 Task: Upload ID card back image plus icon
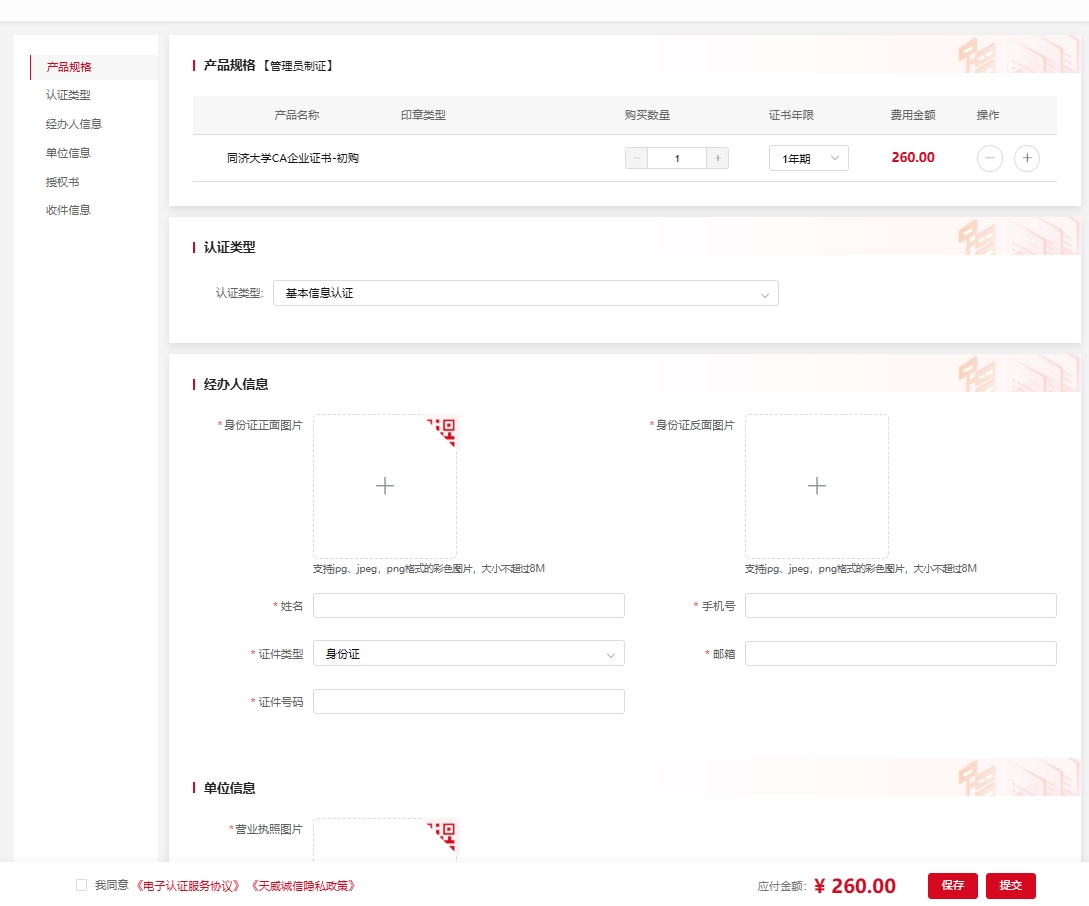point(816,486)
